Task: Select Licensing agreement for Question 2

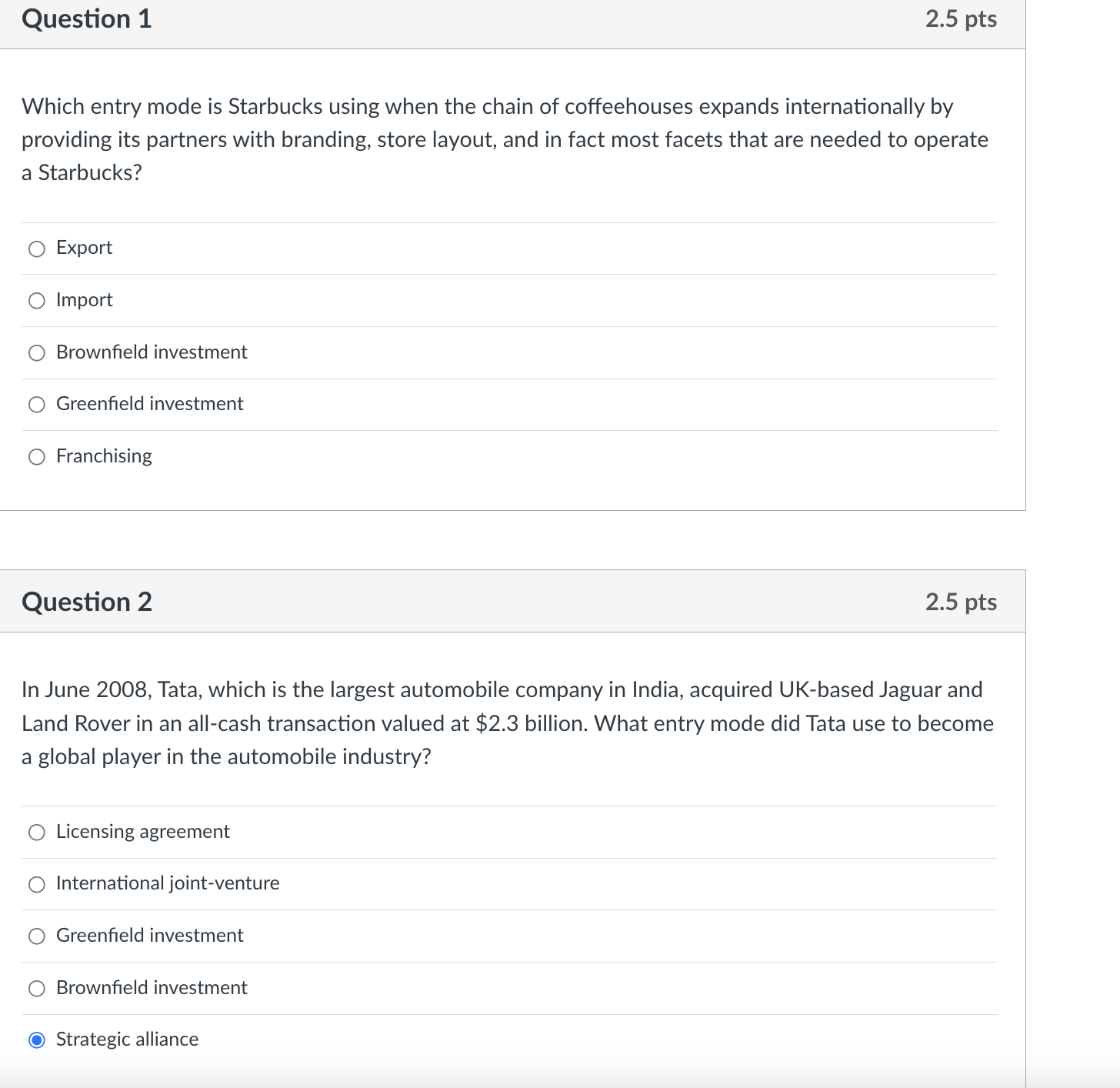Action: coord(36,832)
